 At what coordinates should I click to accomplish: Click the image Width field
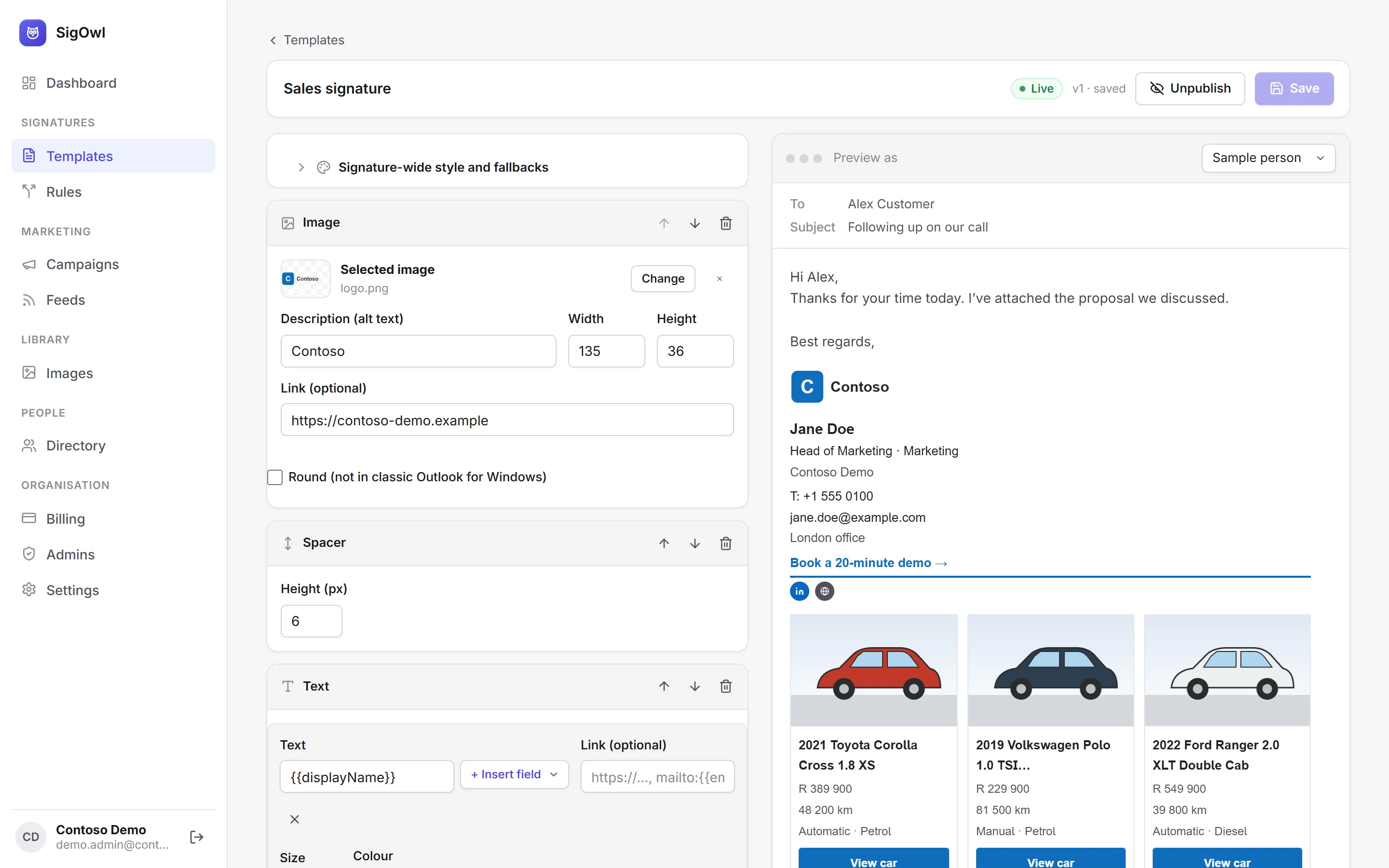pyautogui.click(x=606, y=351)
